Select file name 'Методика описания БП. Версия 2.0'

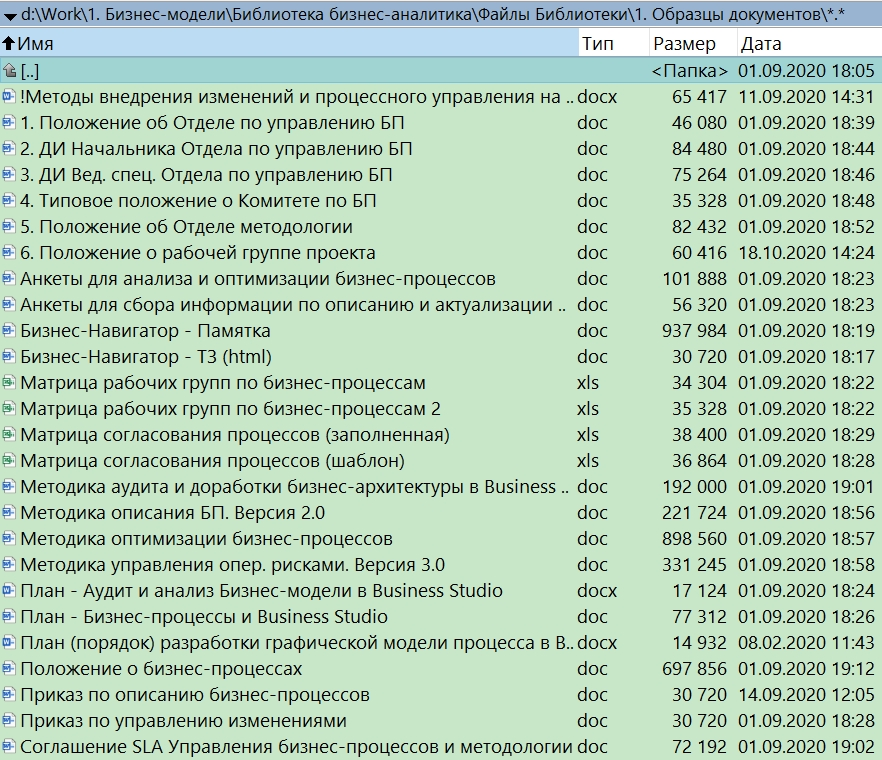pos(172,512)
